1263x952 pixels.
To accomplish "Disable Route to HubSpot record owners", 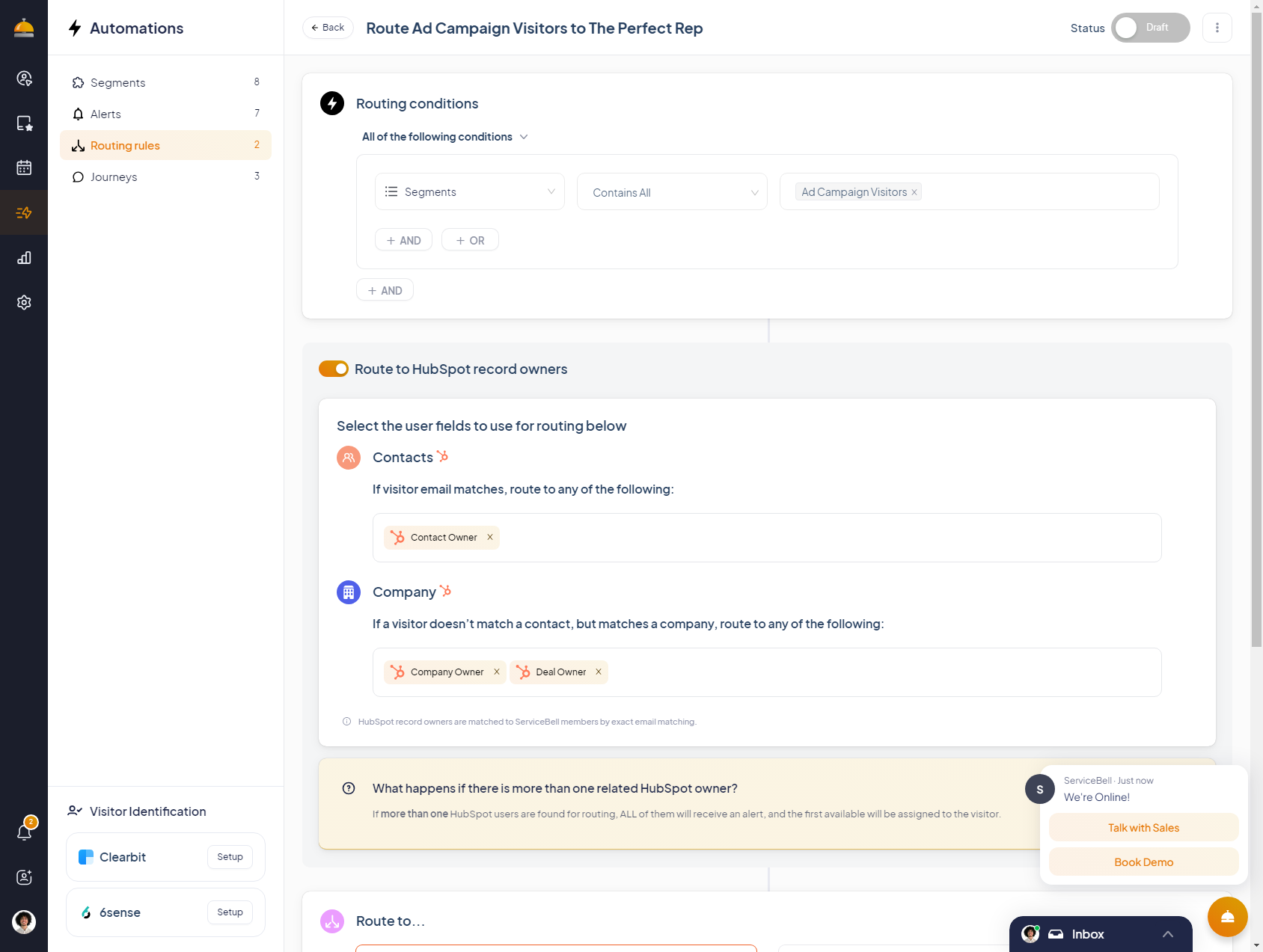I will (x=334, y=369).
